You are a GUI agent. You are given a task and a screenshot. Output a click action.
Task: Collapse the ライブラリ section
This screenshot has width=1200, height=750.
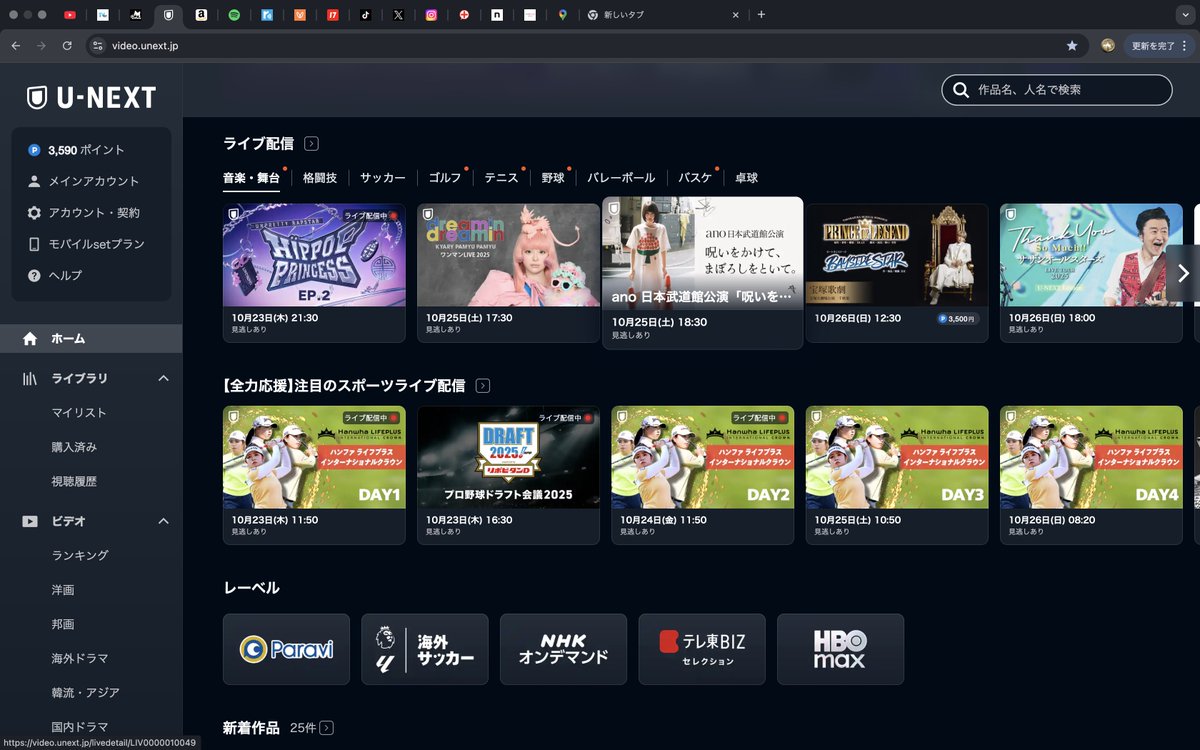(164, 378)
